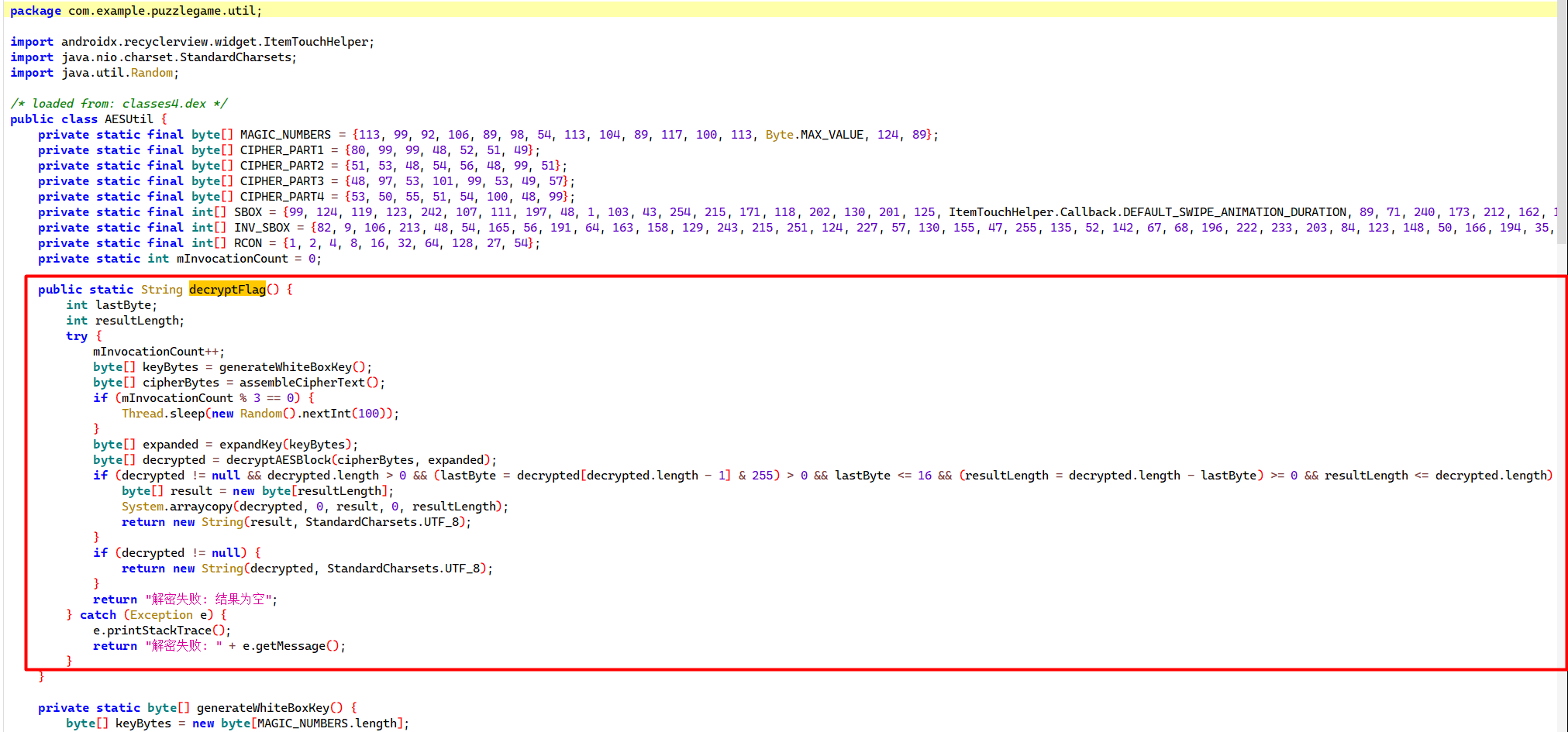
Task: Click the MAGIC_NUMBERS field declaration
Action: (285, 134)
